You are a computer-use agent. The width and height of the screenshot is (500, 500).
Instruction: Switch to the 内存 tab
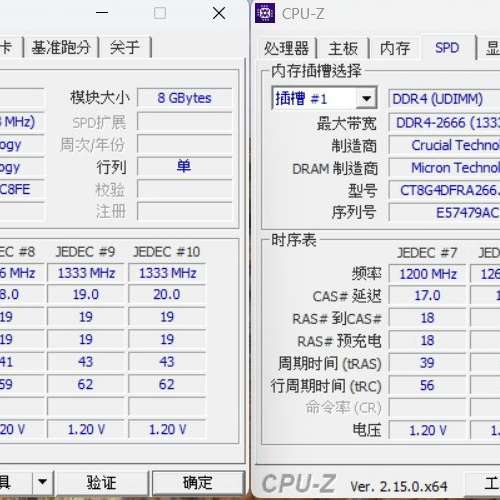[x=395, y=48]
